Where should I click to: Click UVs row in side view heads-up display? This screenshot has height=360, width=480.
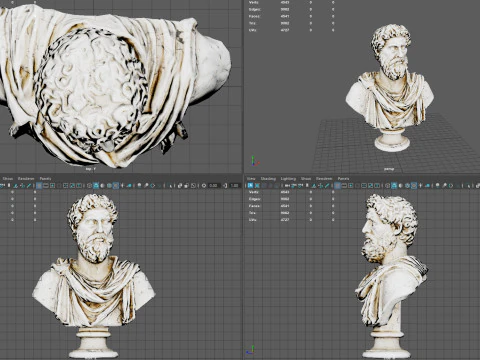[292, 220]
